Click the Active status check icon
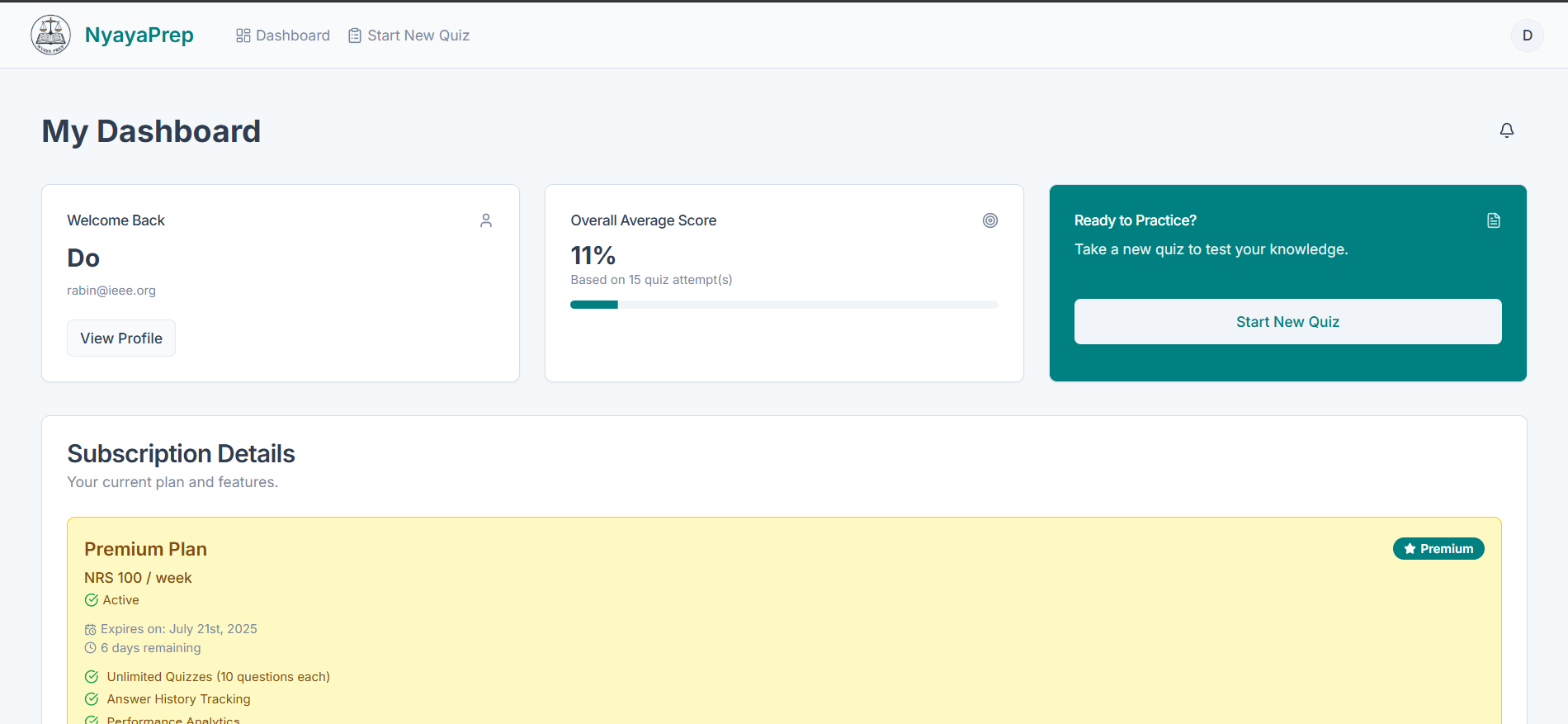 (92, 600)
